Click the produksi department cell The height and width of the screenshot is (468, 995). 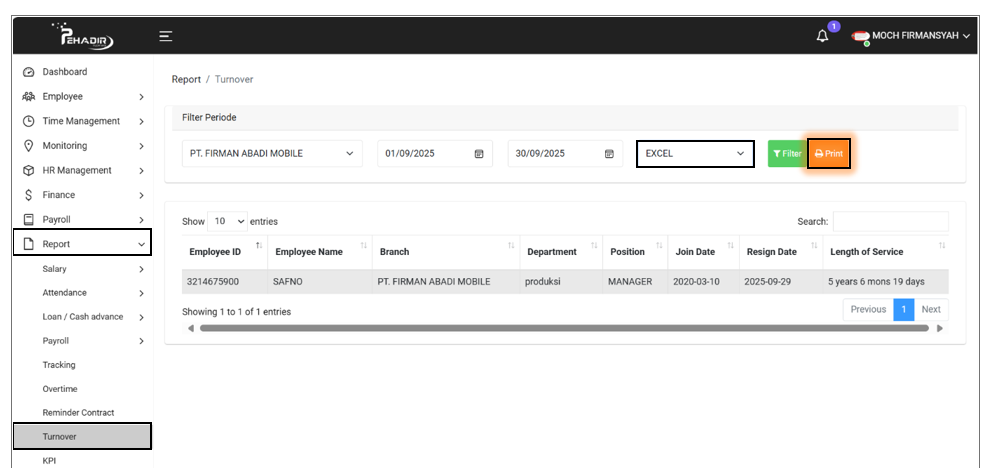click(x=562, y=282)
